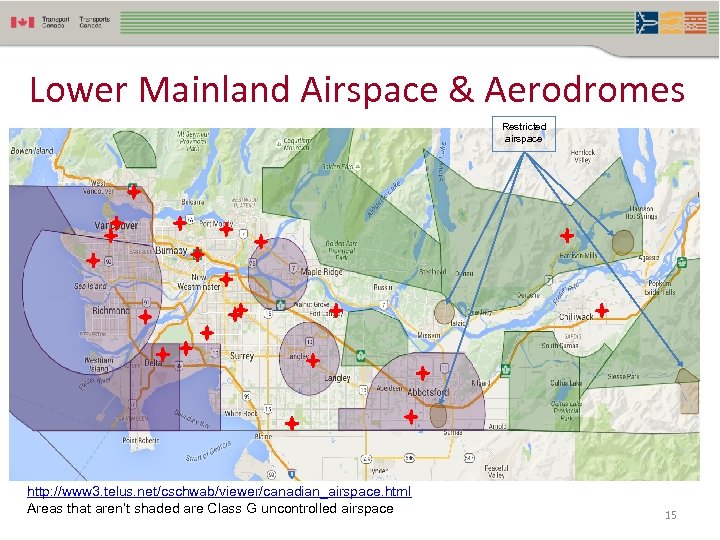Click the Restricted airspace label box
Image resolution: width=720 pixels, height=540 pixels.
pyautogui.click(x=524, y=134)
